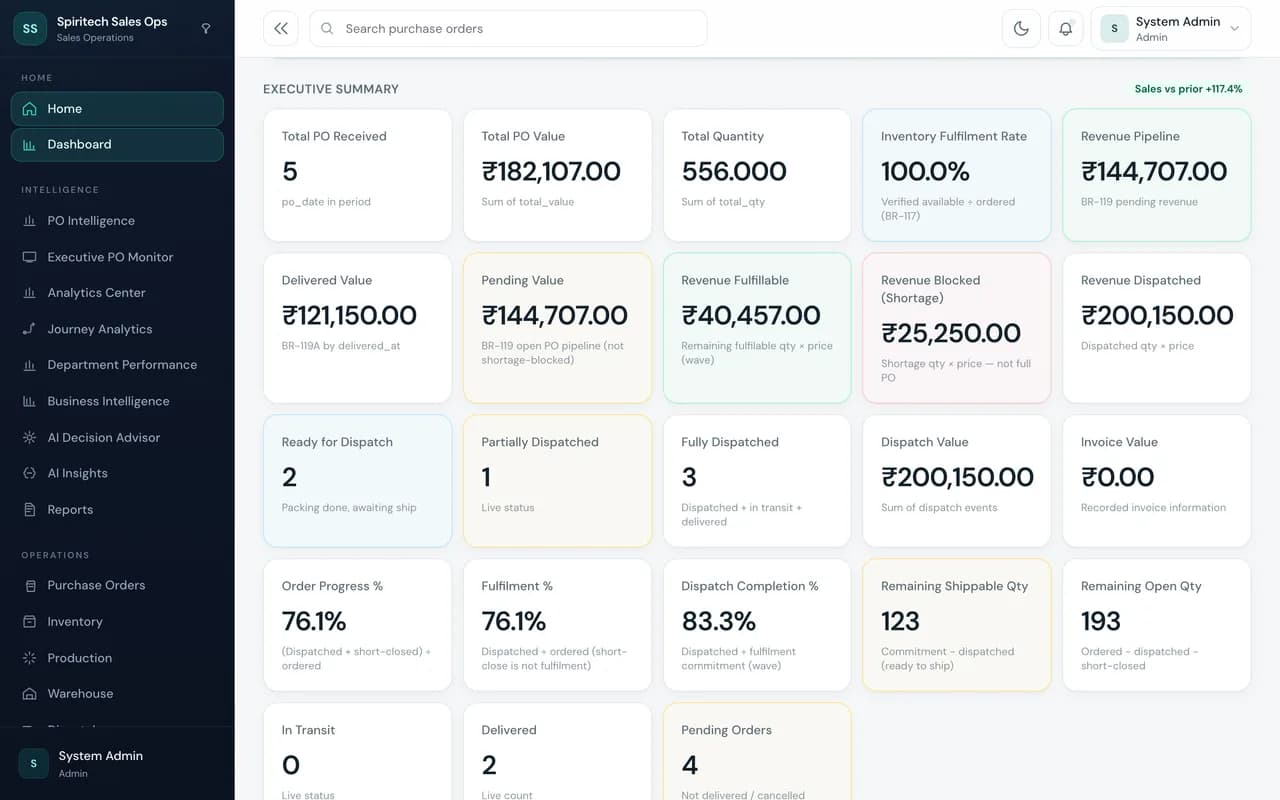
Task: Click the Home icon in the sidebar
Action: click(29, 109)
